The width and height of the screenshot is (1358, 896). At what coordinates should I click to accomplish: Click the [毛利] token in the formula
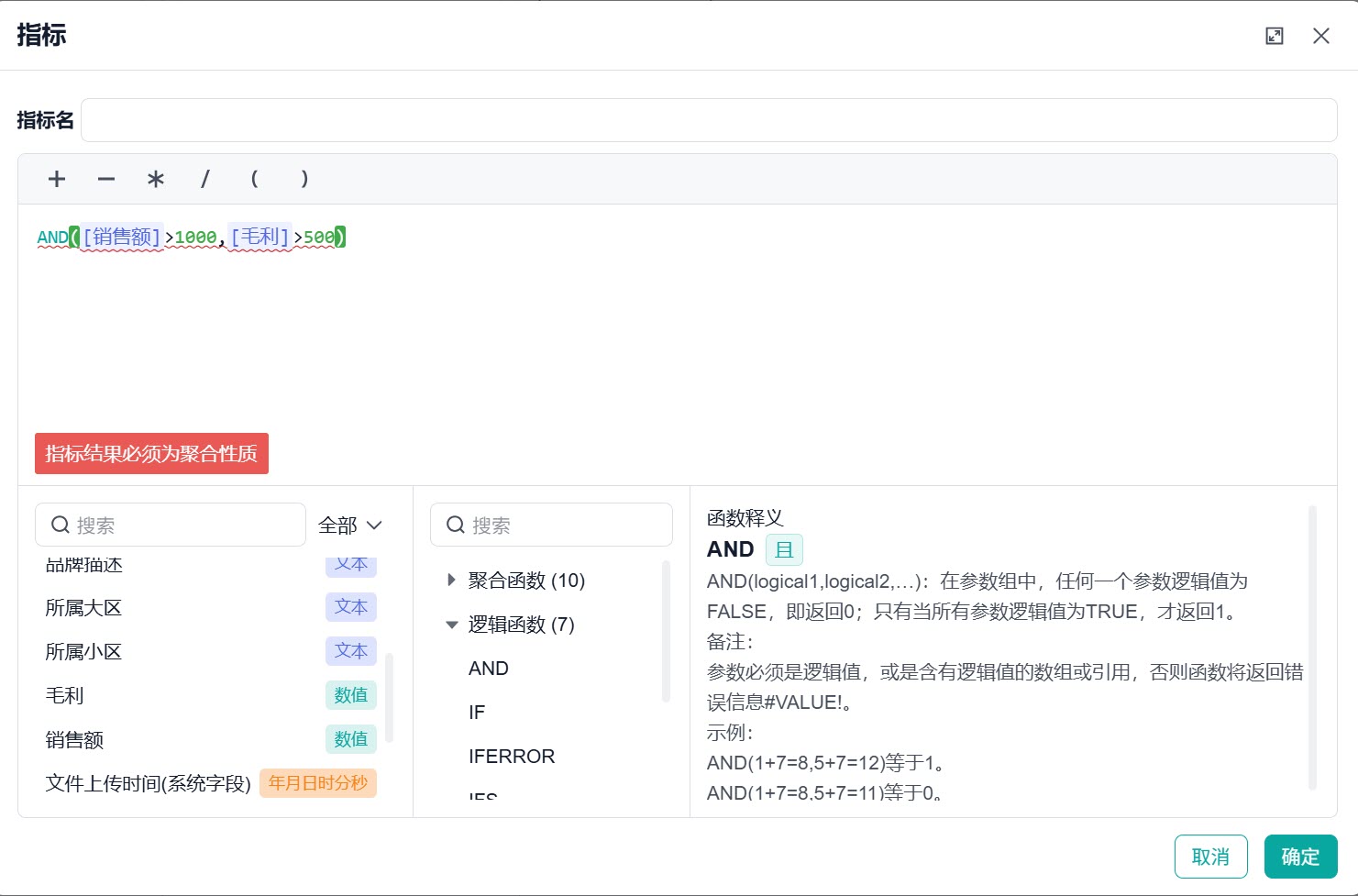(x=260, y=237)
